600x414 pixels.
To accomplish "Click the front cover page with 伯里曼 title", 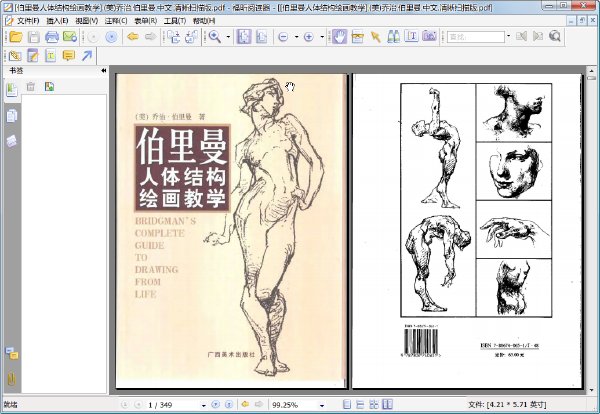I will 232,231.
